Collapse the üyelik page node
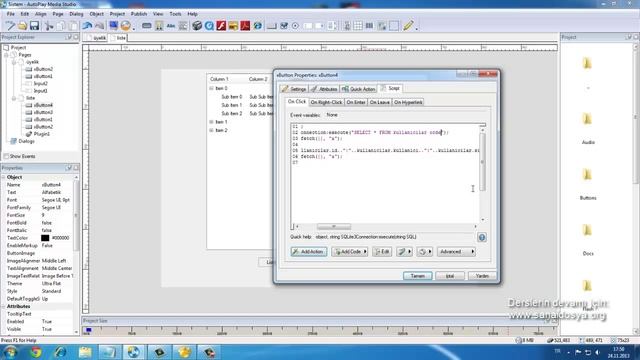Screen dimensions: 640x360 click(x=13, y=62)
